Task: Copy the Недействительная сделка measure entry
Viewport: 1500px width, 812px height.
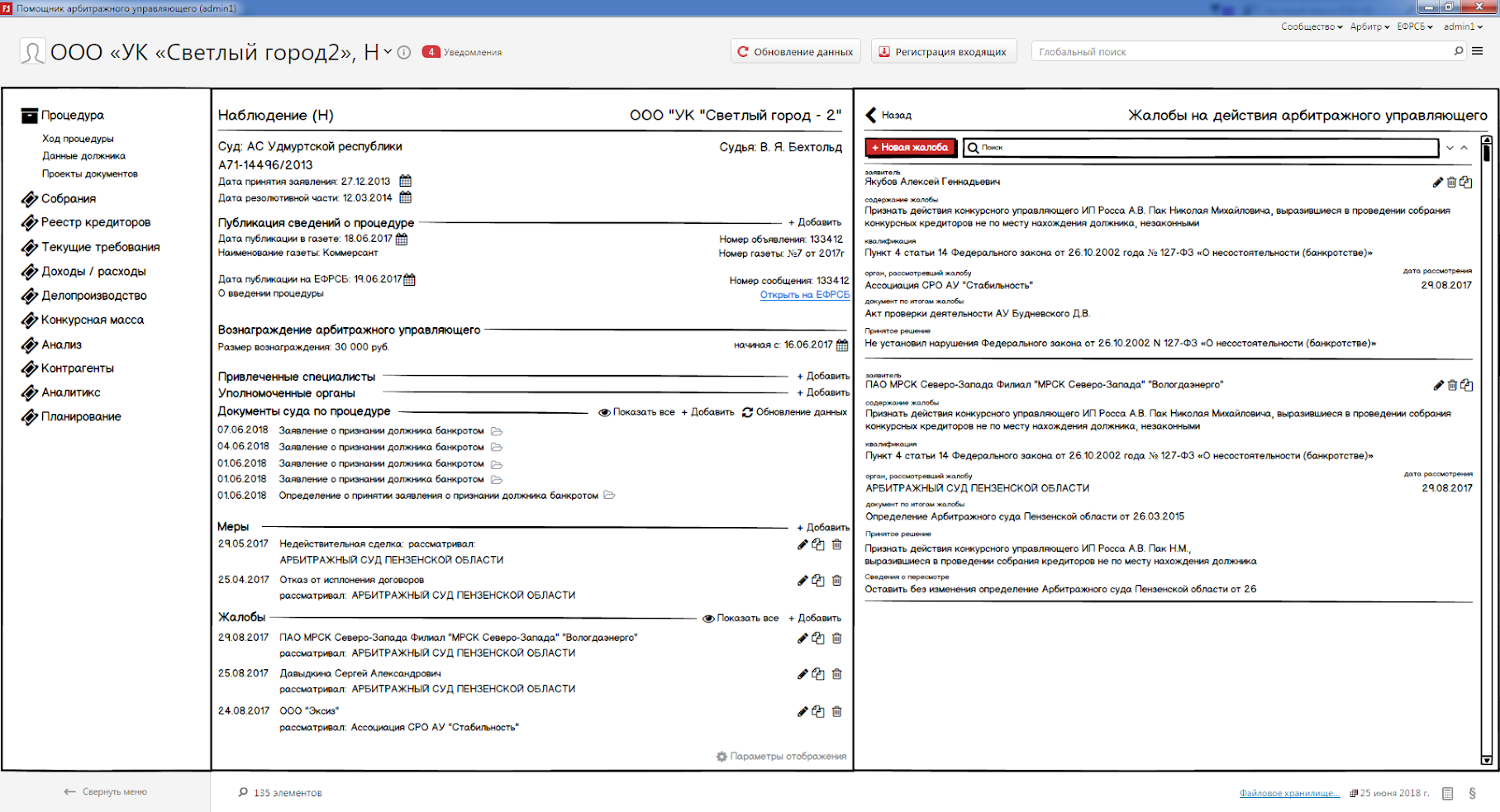Action: 818,544
